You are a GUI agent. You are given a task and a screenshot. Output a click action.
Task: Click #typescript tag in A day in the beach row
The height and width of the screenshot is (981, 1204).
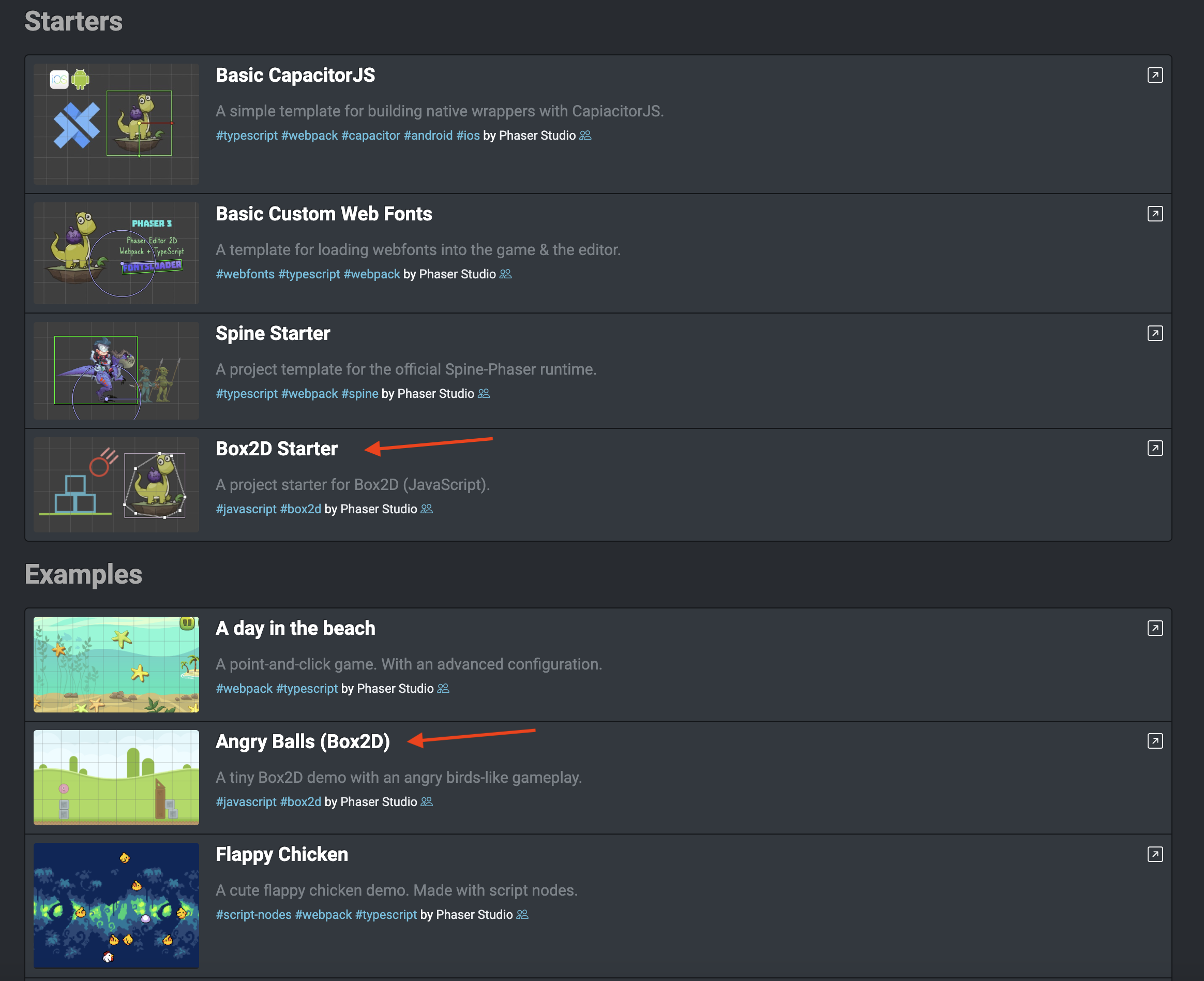point(307,688)
